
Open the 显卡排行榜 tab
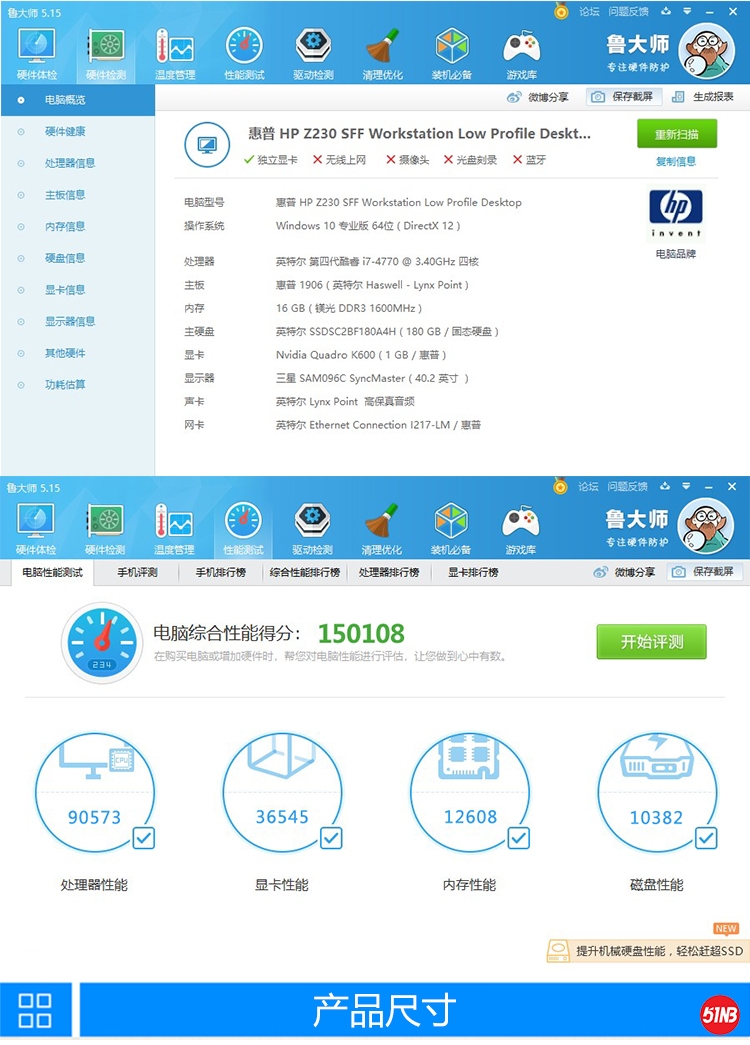pos(473,572)
